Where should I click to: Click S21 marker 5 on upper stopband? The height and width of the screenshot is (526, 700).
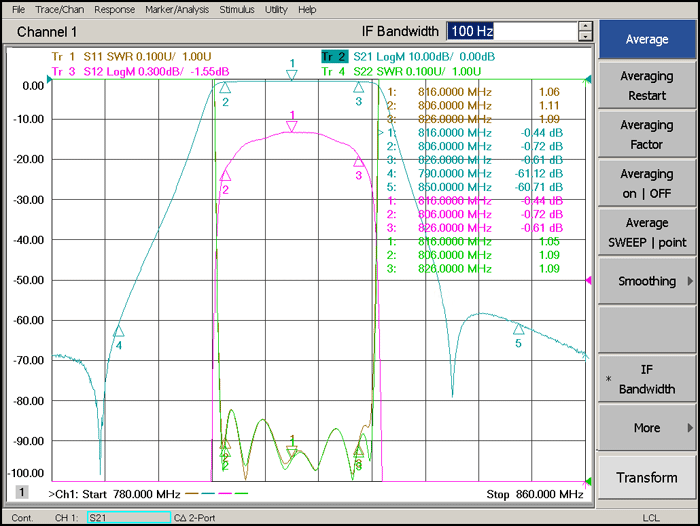click(518, 330)
